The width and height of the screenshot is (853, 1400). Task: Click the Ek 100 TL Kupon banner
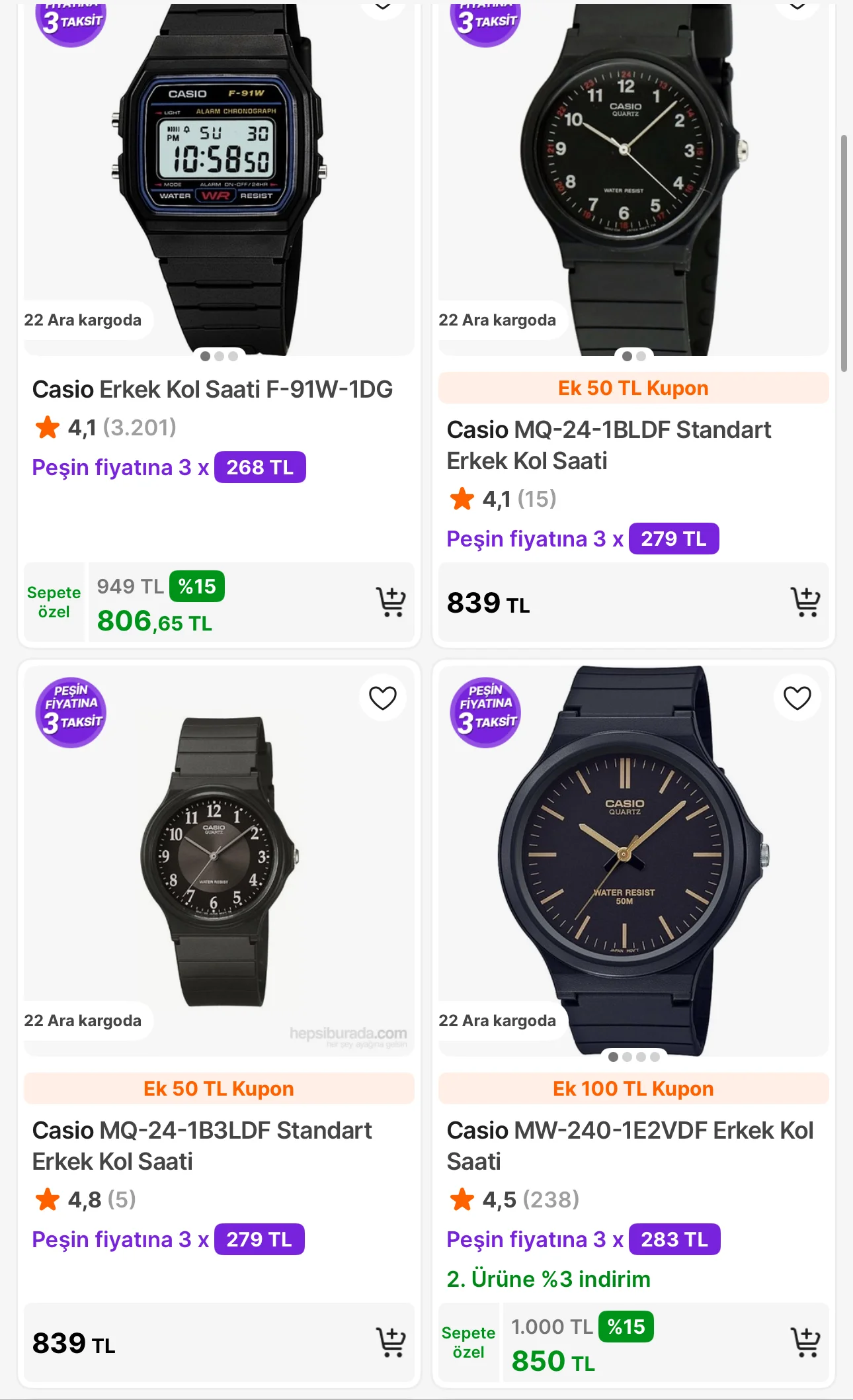click(633, 1088)
